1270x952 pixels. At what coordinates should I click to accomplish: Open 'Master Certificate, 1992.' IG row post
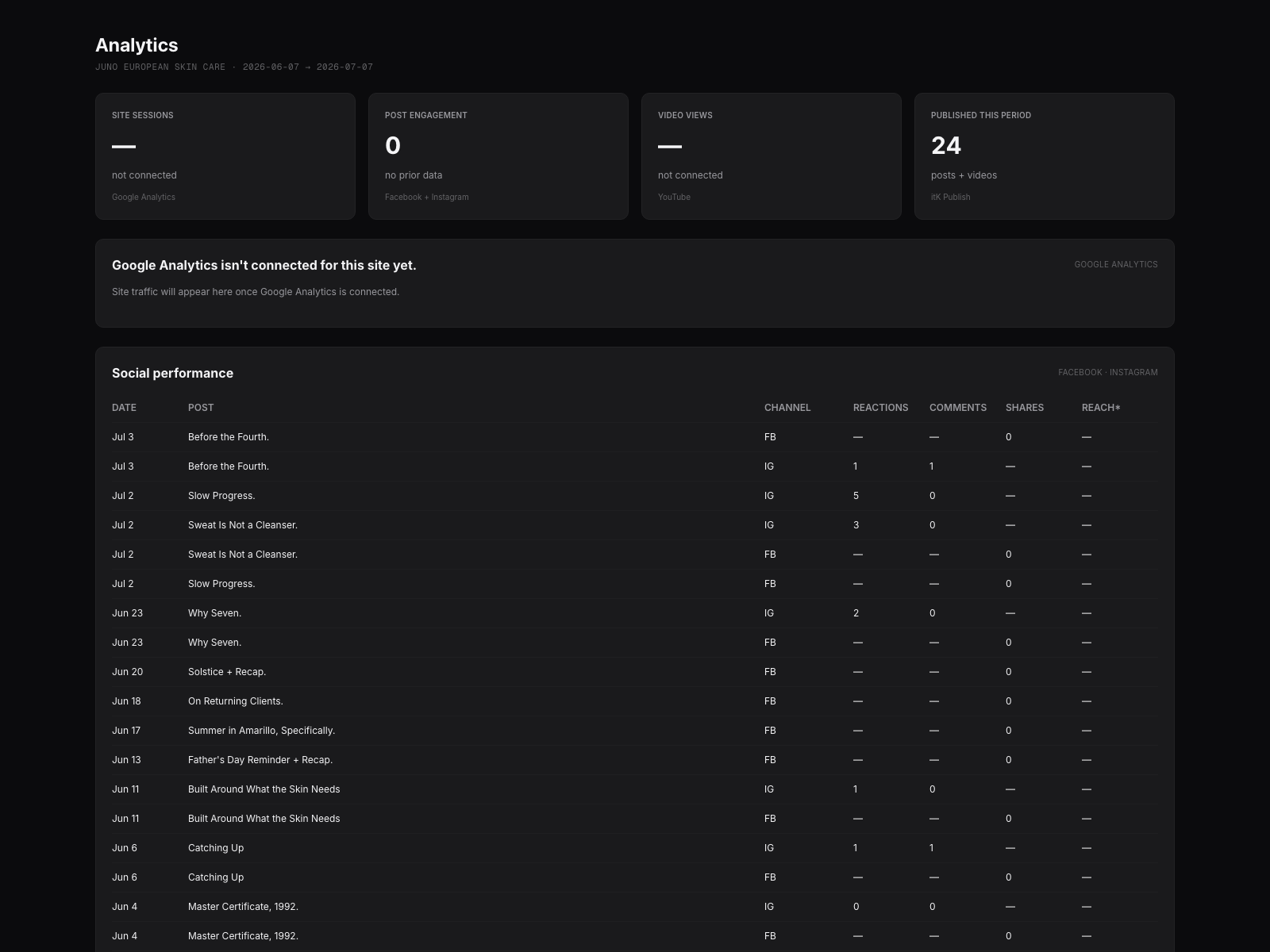point(243,907)
